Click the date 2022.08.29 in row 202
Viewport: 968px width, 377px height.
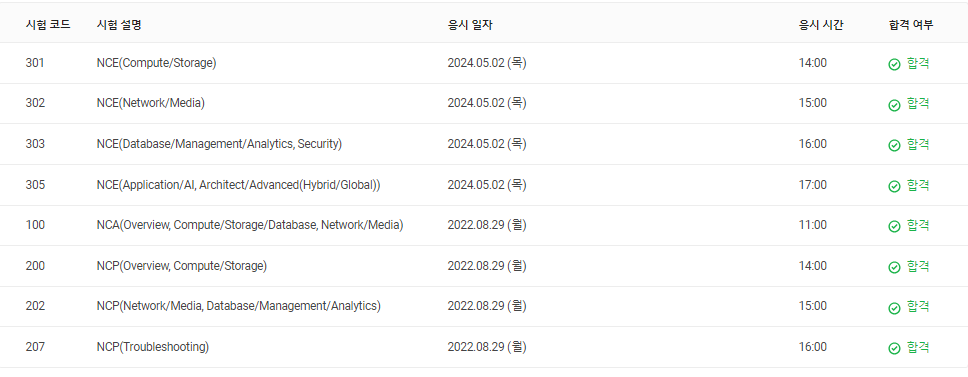coord(487,307)
